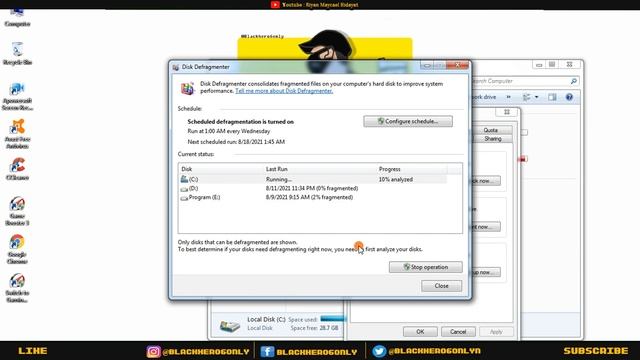Click the search magnifier in Computer window
This screenshot has width=640, height=360.
click(573, 81)
